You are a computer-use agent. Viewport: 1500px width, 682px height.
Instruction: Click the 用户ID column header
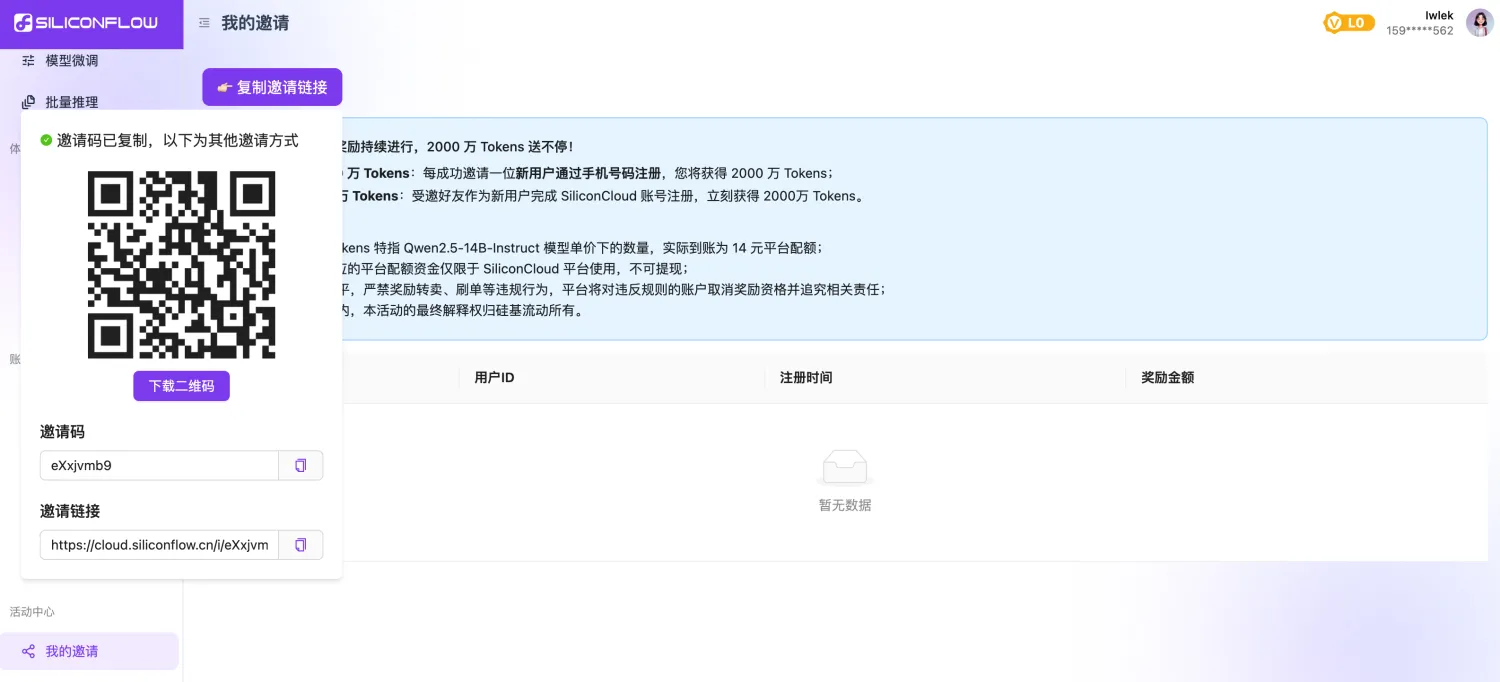point(494,378)
